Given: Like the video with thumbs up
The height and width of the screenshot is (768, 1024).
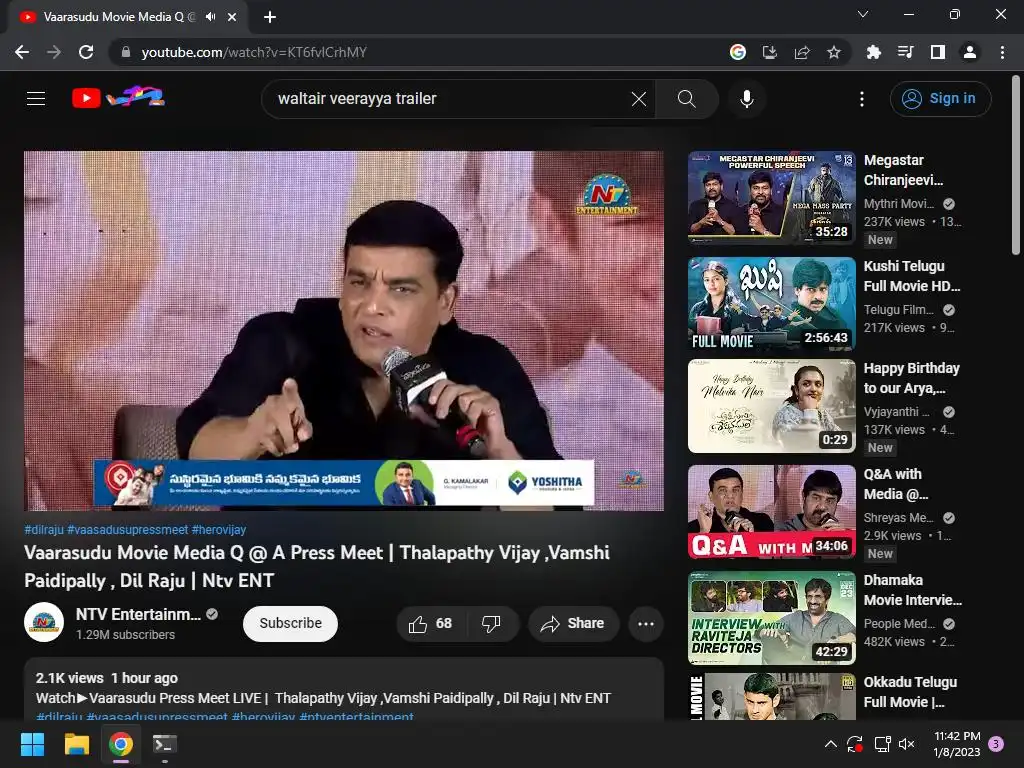Looking at the screenshot, I should [x=431, y=624].
